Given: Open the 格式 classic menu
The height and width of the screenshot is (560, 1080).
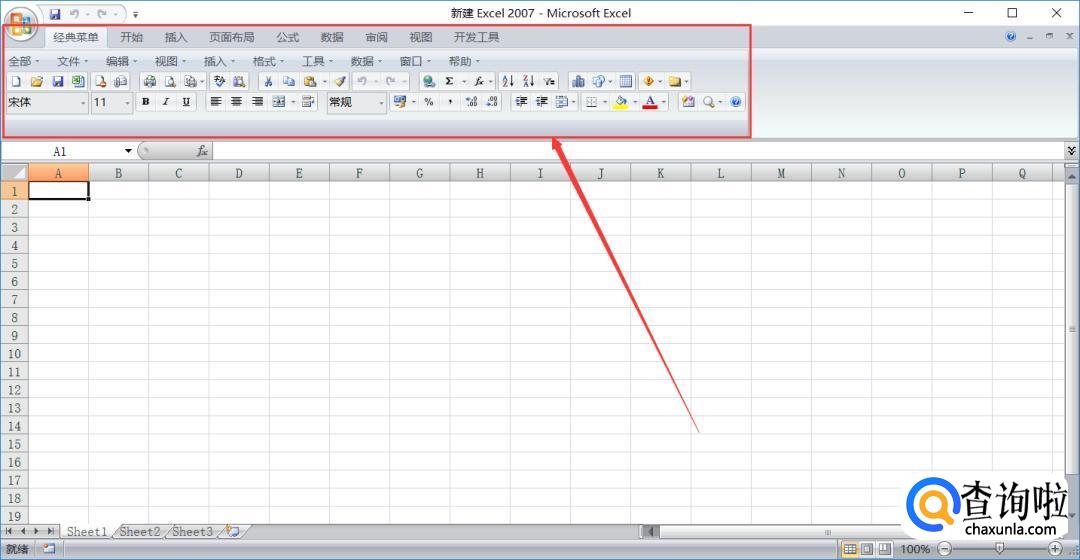Looking at the screenshot, I should click(x=268, y=61).
